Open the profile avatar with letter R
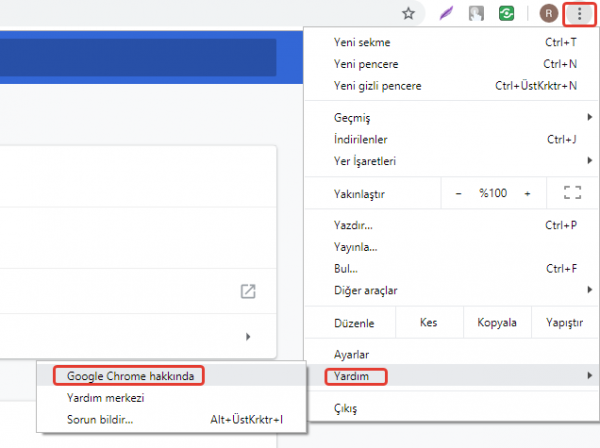Viewport: 600px width, 448px height. pos(549,13)
